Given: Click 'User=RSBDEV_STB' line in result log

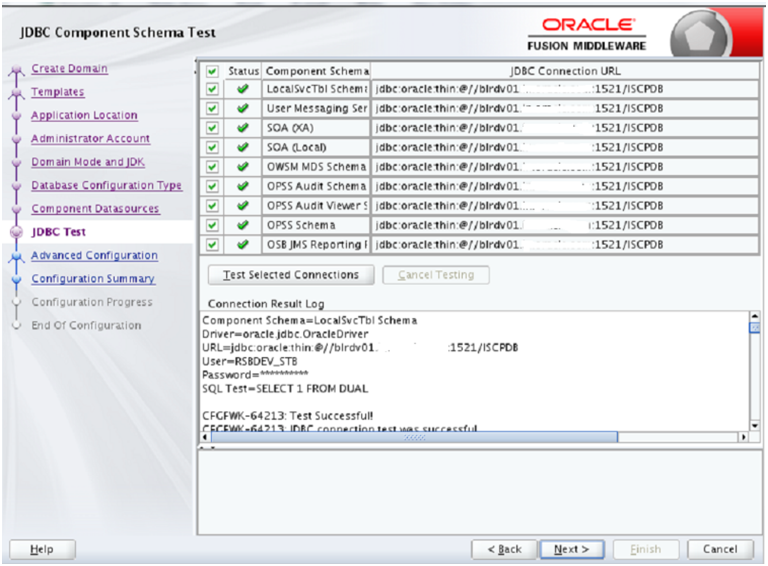Looking at the screenshot, I should point(250,362).
